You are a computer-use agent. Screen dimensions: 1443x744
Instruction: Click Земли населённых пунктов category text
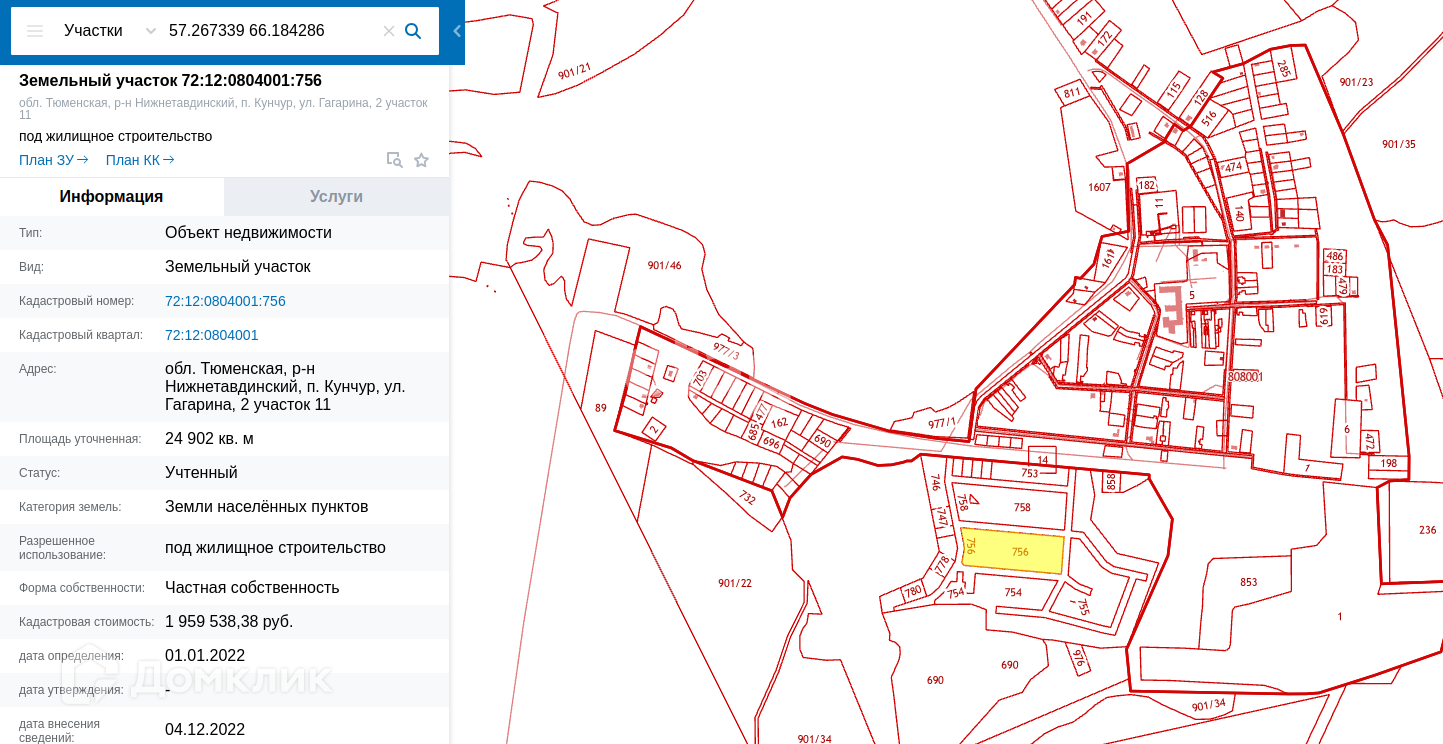(x=266, y=507)
